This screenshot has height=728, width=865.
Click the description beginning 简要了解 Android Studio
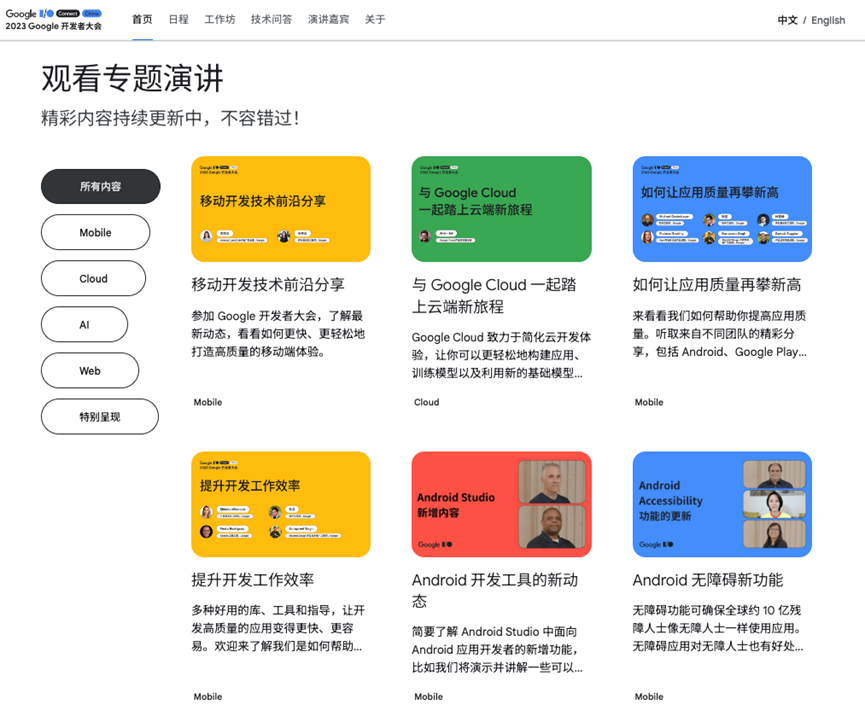tap(497, 650)
